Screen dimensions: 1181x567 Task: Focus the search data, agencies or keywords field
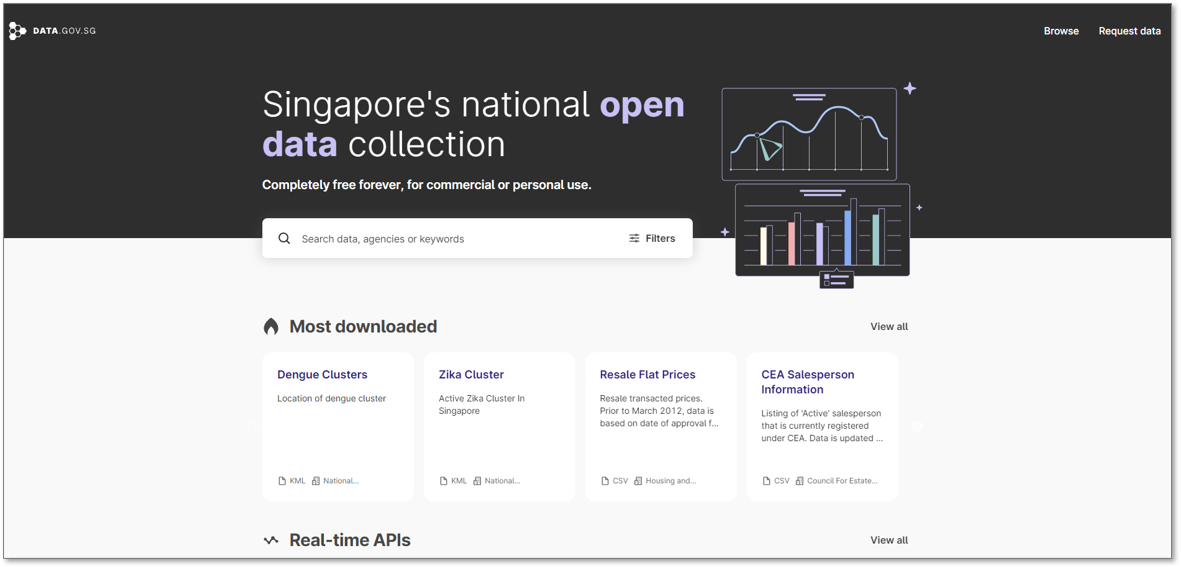click(459, 239)
